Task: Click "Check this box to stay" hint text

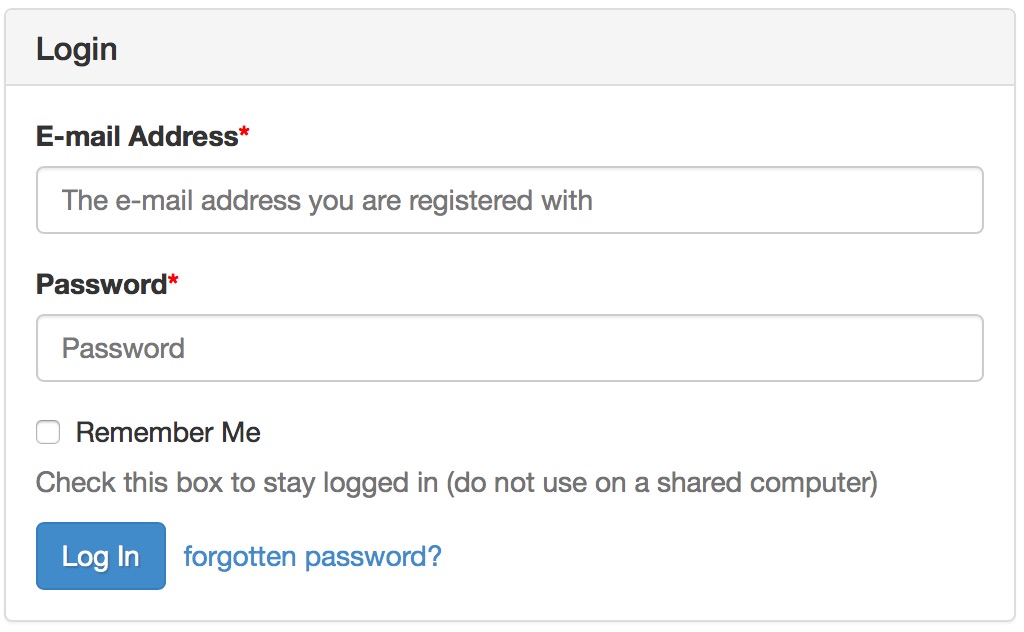Action: [x=160, y=483]
